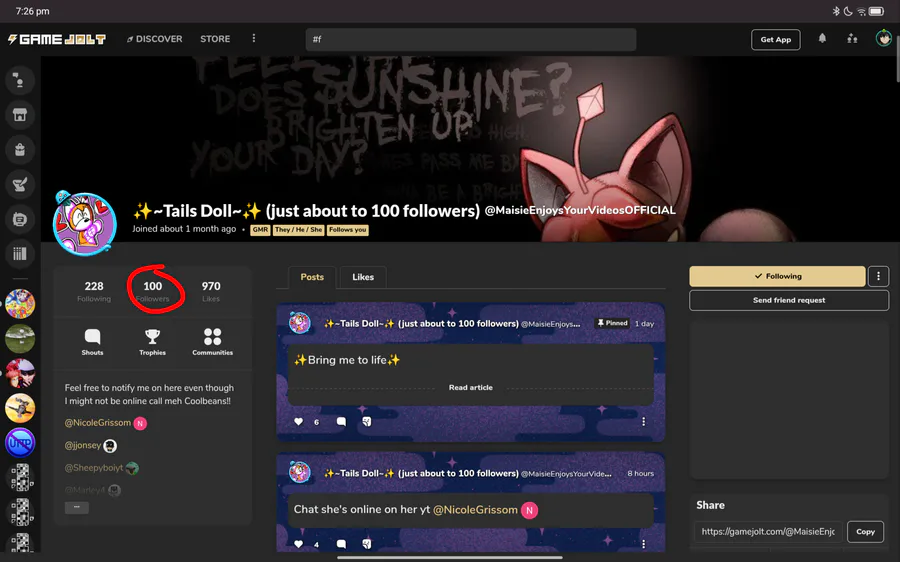The height and width of the screenshot is (562, 900).
Task: Switch to the Likes tab
Action: click(x=363, y=277)
